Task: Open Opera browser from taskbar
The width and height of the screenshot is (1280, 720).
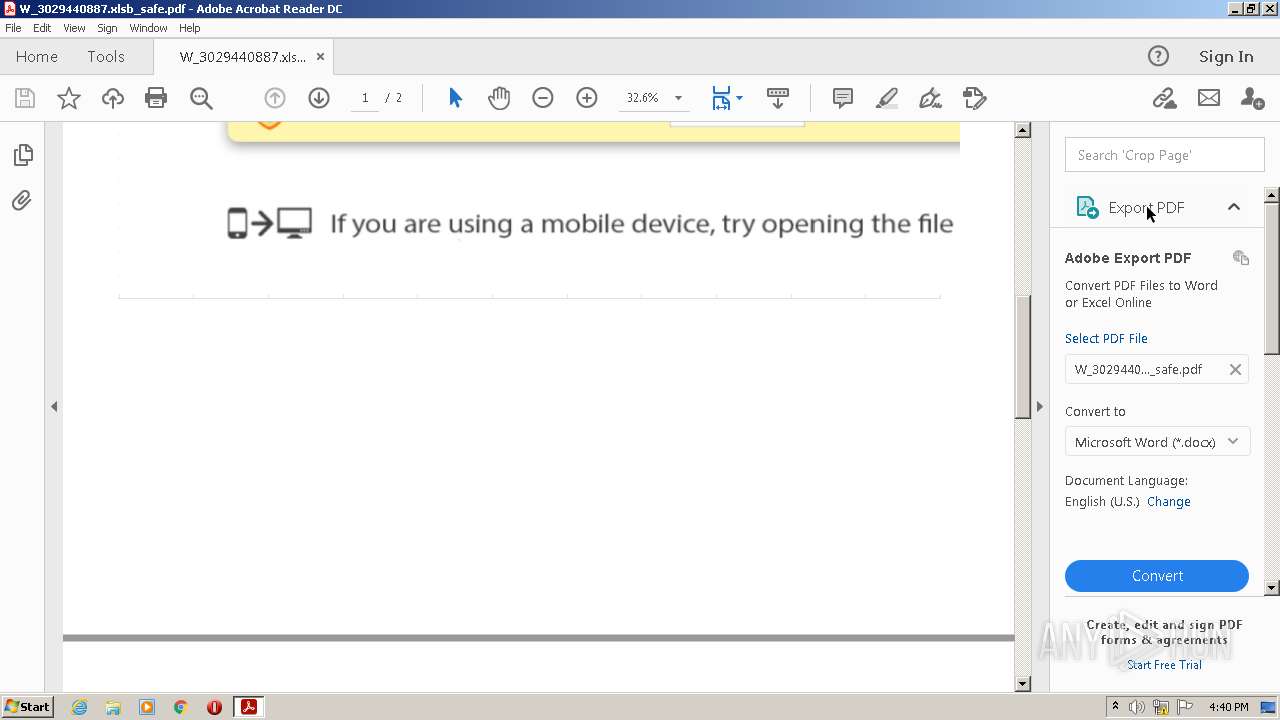Action: click(x=214, y=707)
